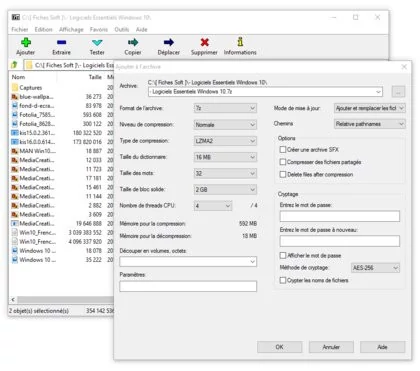Image resolution: width=420 pixels, height=371 pixels.
Task: Select the MediaCreati... 17 181 row
Action: pos(62,178)
